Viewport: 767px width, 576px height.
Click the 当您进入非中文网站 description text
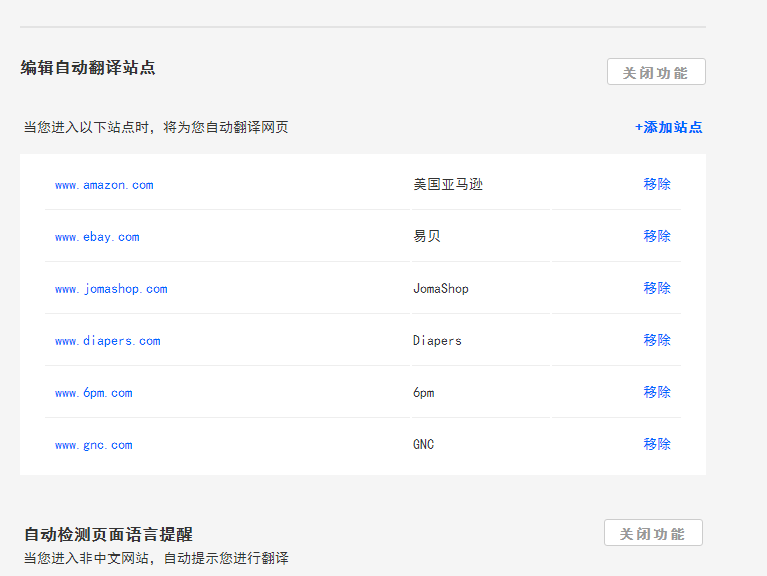[x=157, y=558]
